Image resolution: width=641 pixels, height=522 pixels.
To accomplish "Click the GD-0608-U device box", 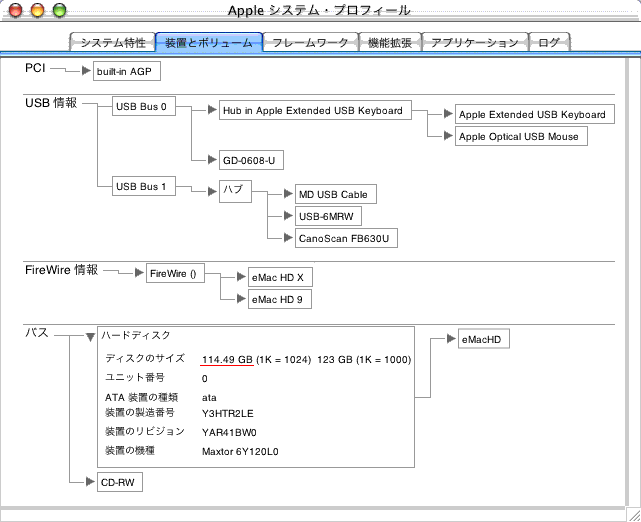I will pos(251,160).
